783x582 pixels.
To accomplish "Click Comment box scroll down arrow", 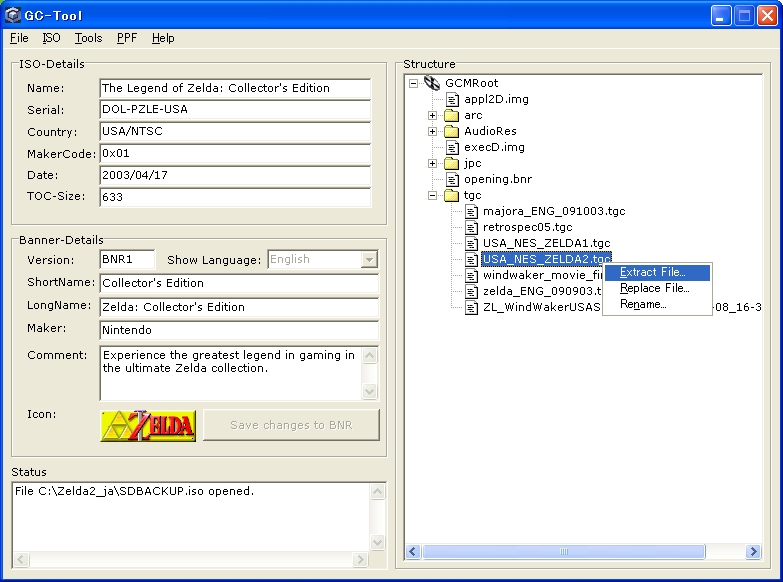I will coord(370,391).
